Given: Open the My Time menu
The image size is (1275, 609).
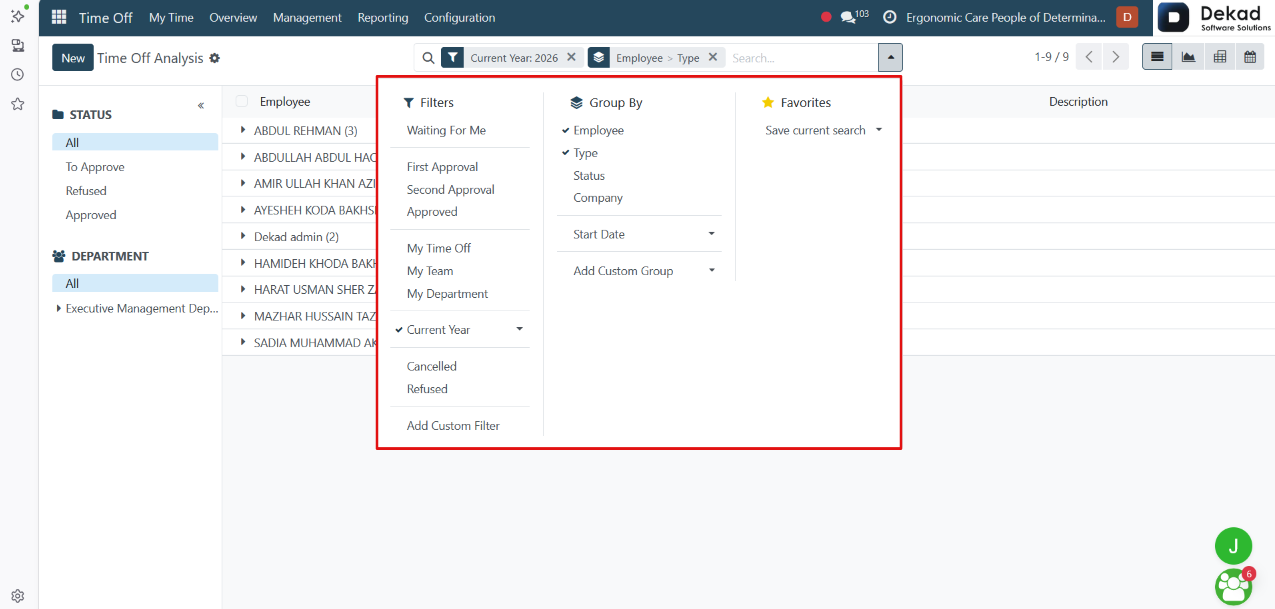Looking at the screenshot, I should point(171,17).
